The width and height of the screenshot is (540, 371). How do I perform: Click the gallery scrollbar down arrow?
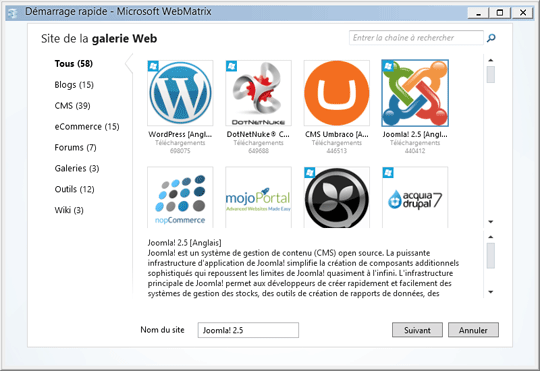tap(491, 222)
